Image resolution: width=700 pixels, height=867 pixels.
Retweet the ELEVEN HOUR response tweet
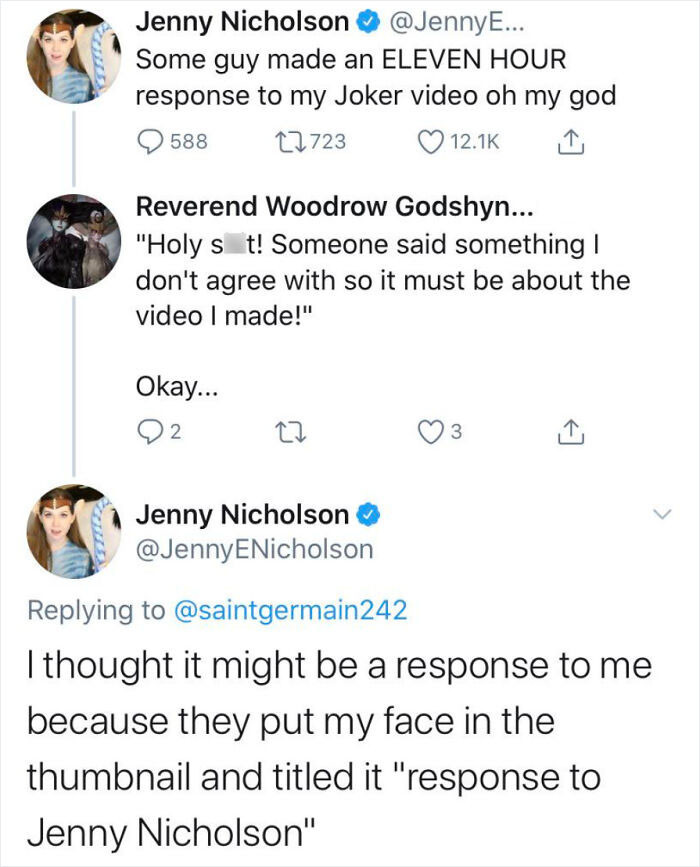(x=286, y=142)
